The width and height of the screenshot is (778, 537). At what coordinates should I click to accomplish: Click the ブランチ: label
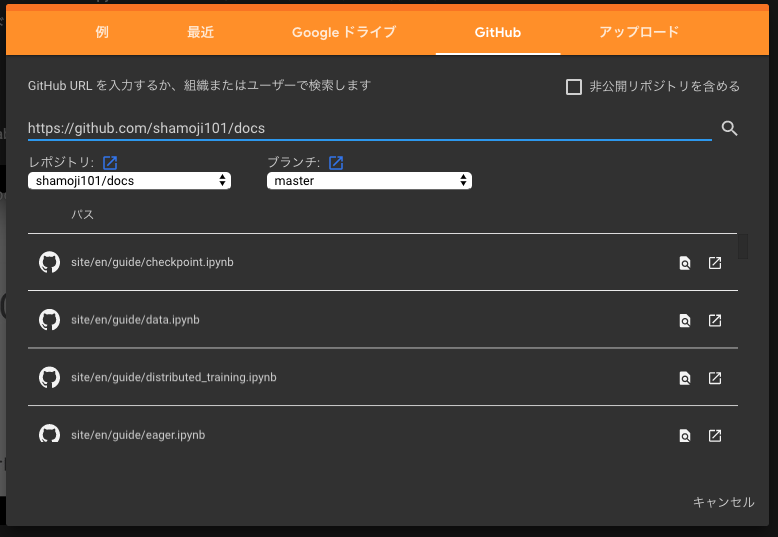(x=294, y=162)
